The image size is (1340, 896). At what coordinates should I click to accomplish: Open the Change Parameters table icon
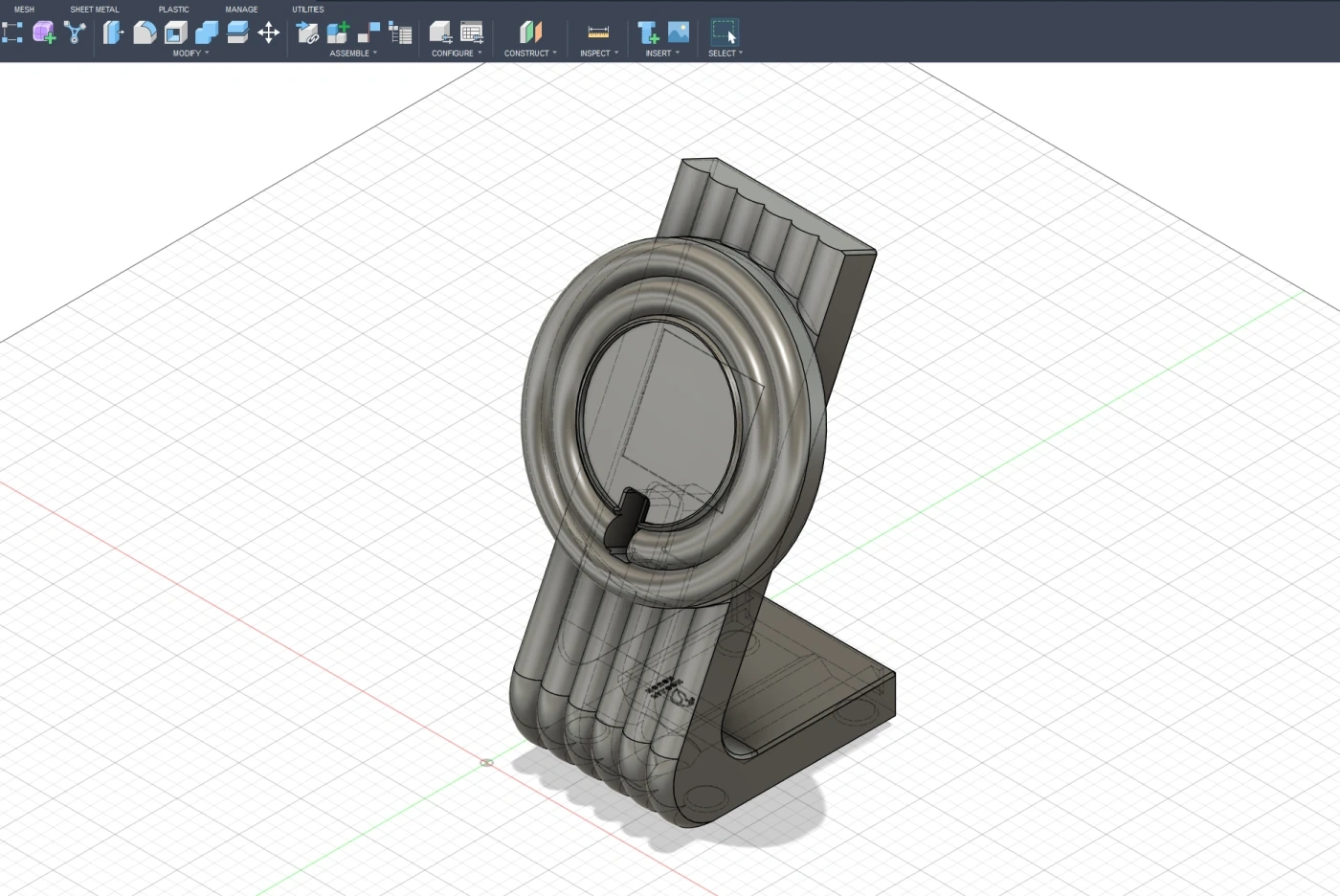[472, 33]
